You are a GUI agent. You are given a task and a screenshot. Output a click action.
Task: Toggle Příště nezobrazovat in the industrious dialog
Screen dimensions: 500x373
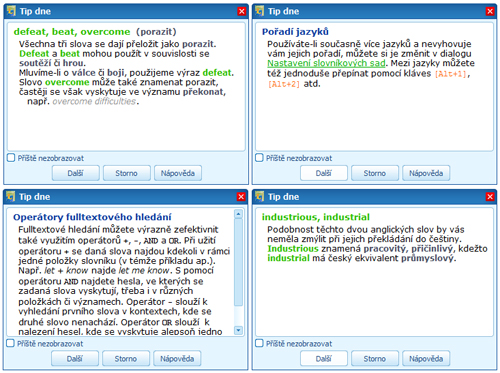pos(259,343)
